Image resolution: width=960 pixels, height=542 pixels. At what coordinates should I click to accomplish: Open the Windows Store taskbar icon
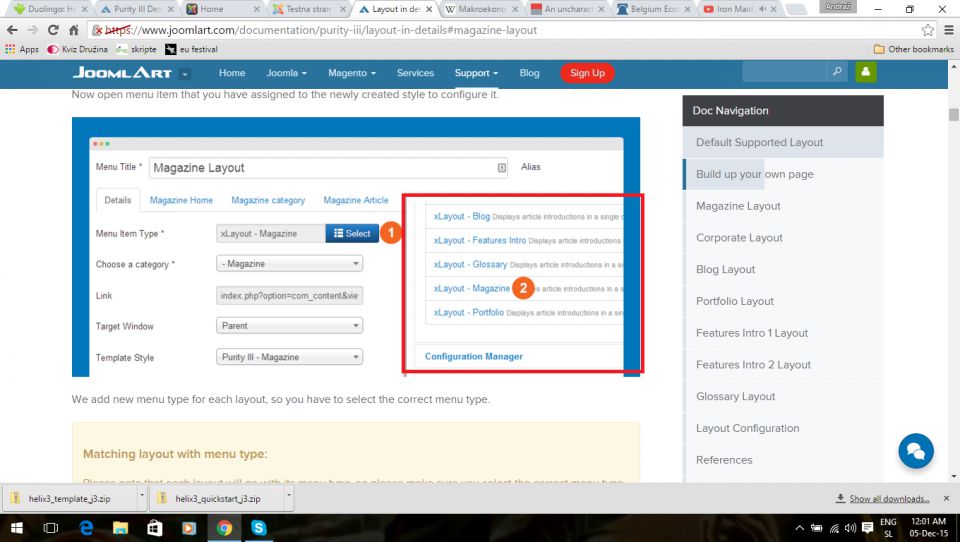154,528
